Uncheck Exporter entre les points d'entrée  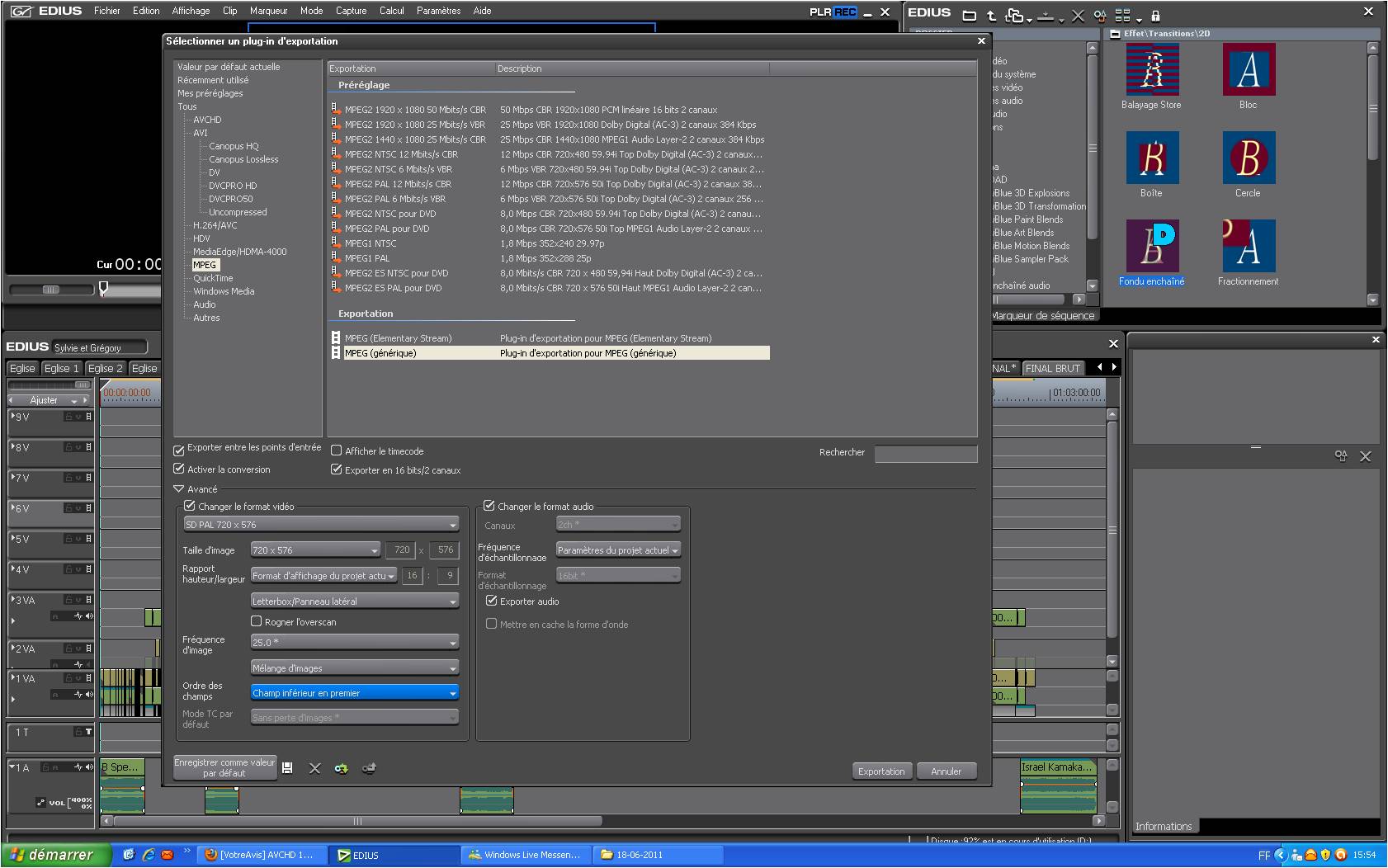tap(179, 451)
